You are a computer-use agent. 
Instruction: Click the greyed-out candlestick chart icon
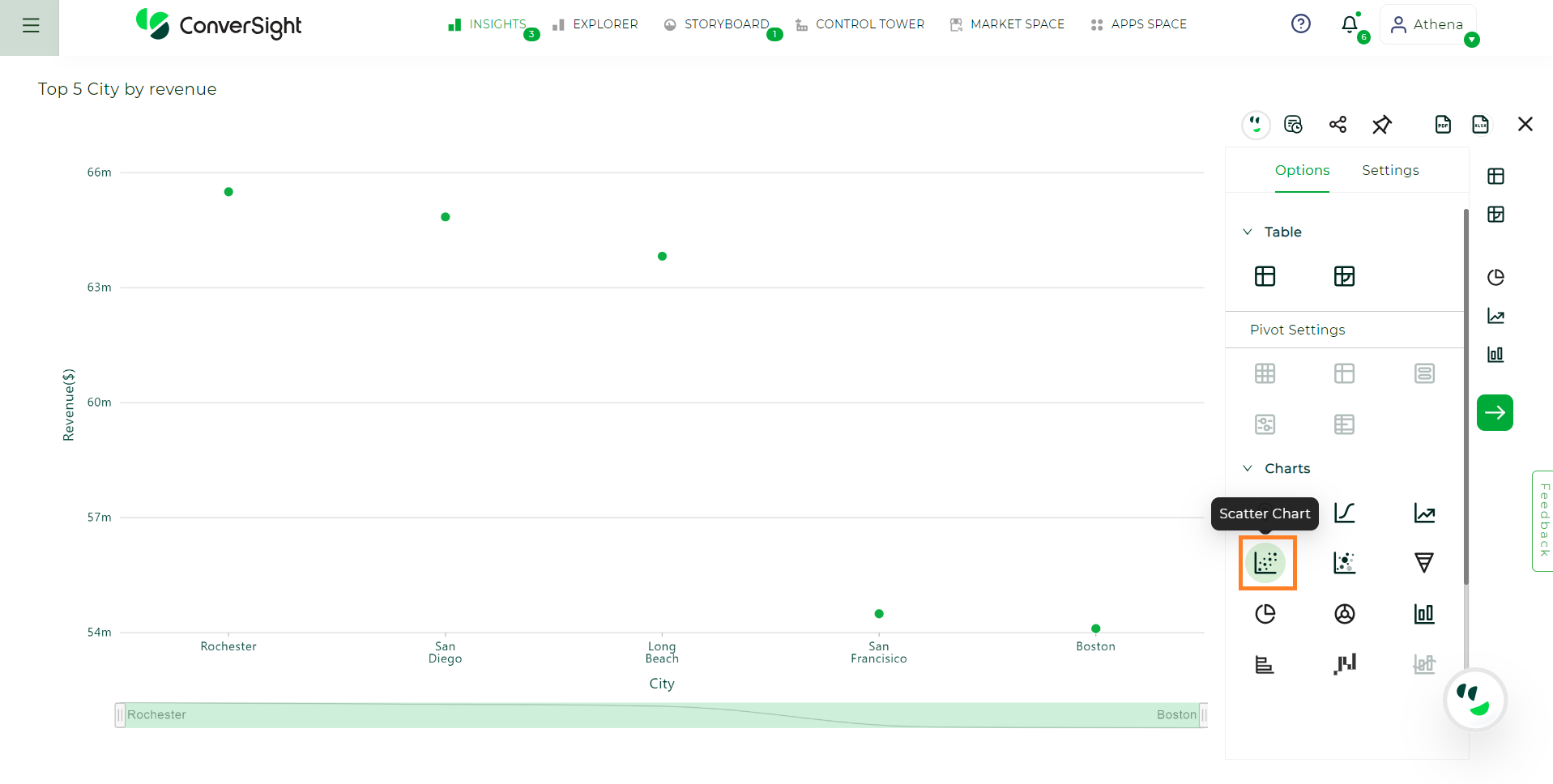[1424, 665]
